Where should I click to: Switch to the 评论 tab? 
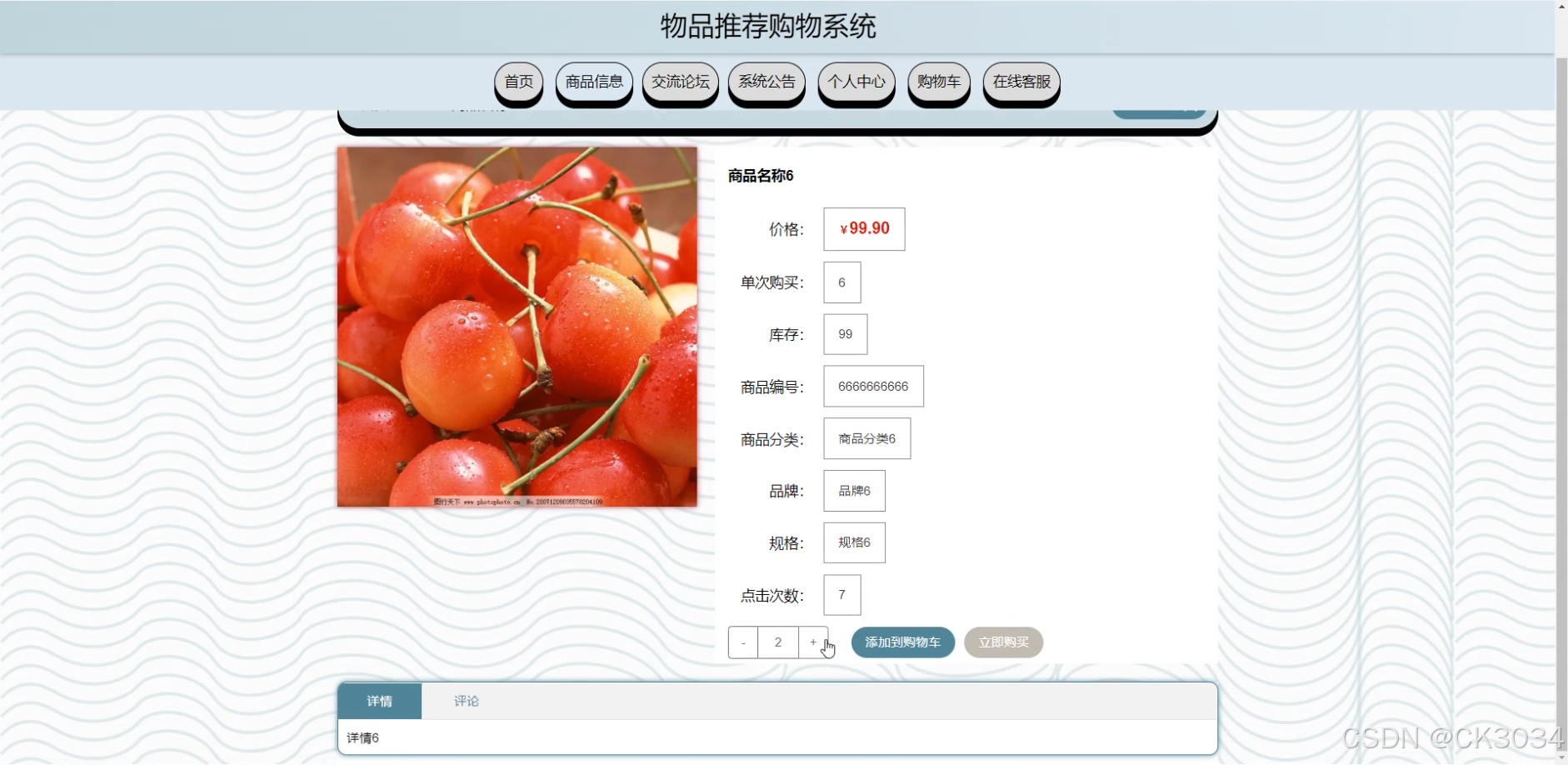coord(467,702)
